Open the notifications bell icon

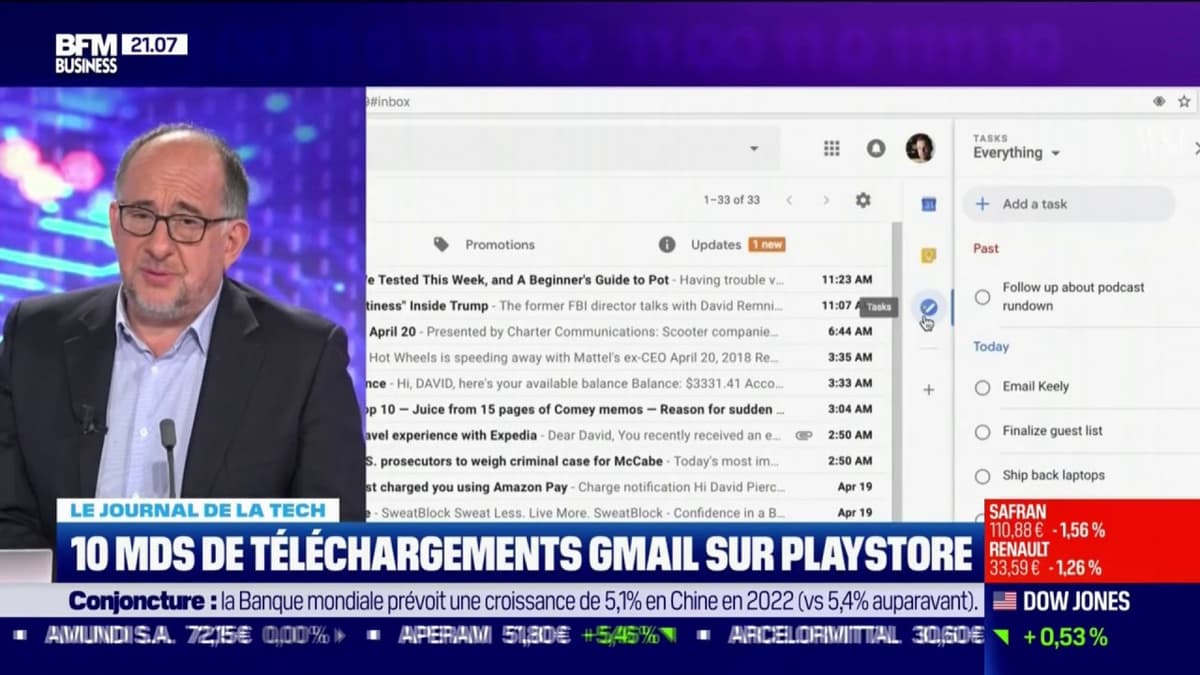(x=876, y=148)
